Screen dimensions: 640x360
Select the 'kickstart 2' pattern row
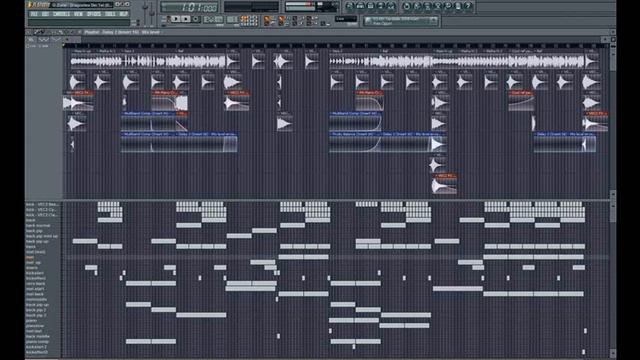click(43, 347)
